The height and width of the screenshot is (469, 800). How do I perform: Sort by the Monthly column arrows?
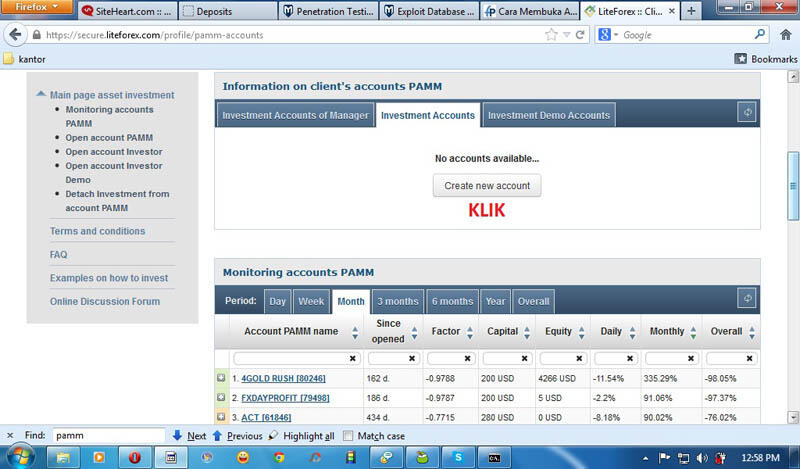point(693,333)
